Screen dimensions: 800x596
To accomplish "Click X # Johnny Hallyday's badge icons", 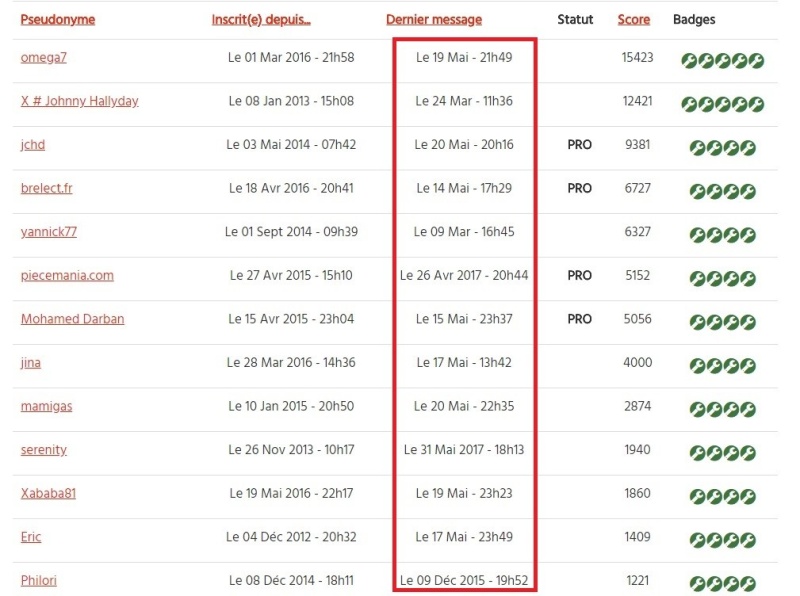I will 722,104.
